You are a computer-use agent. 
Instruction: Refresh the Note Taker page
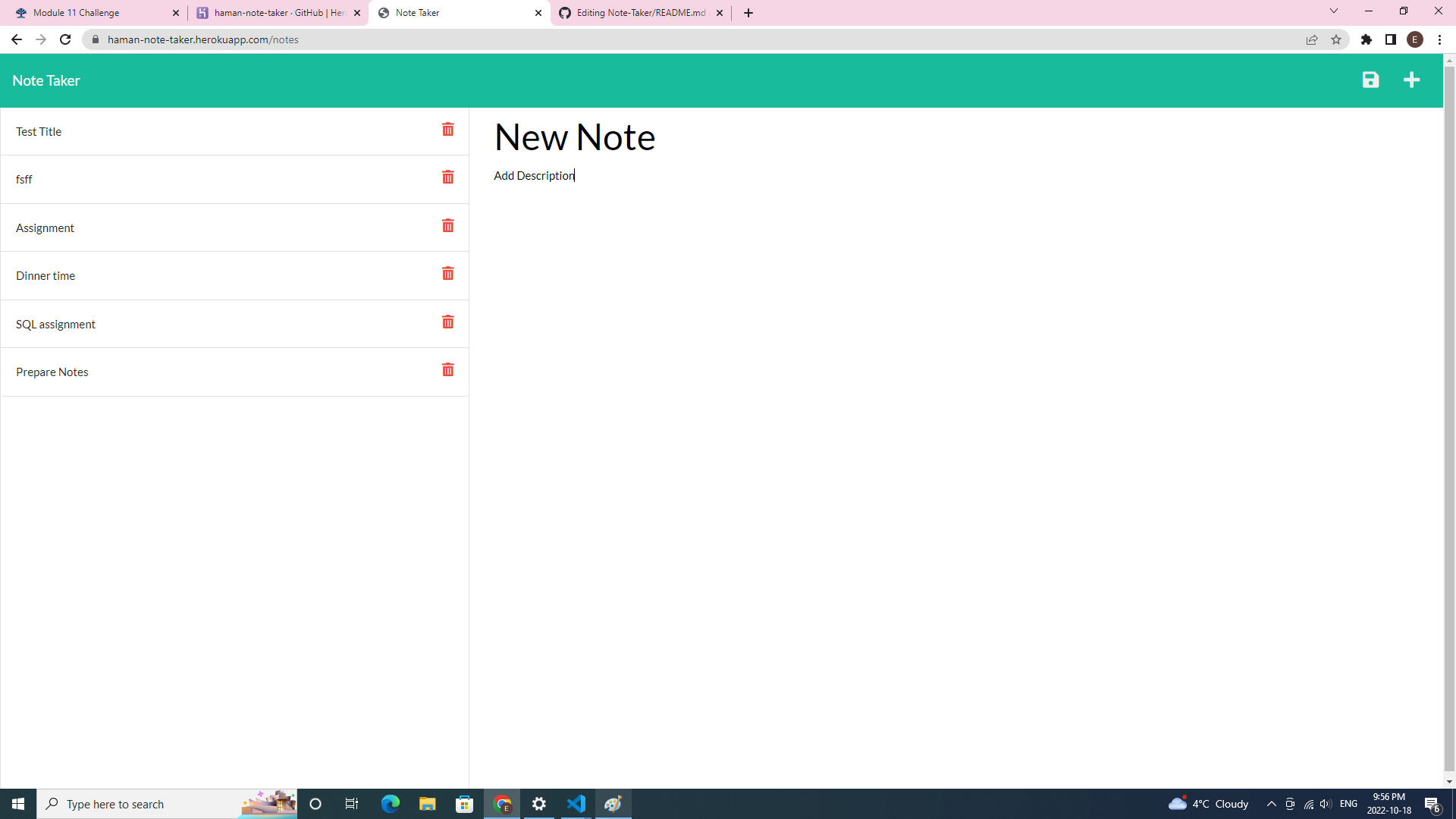(65, 39)
